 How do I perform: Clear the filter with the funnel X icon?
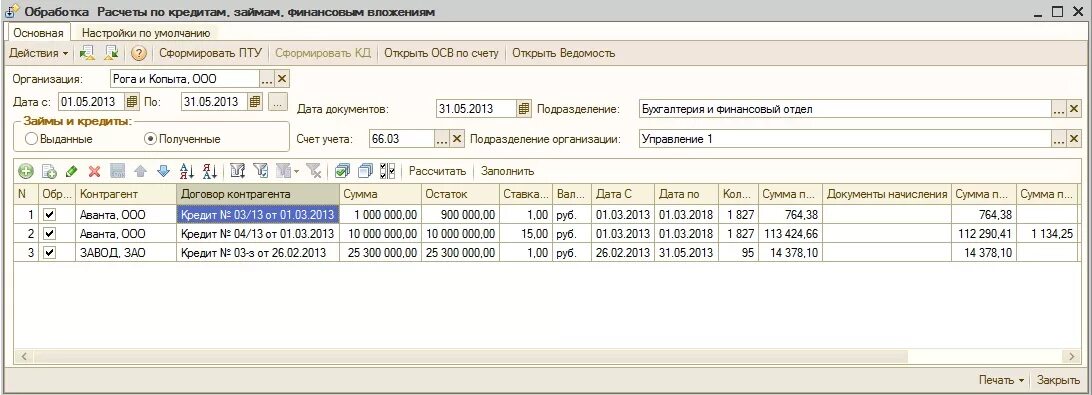(x=313, y=171)
